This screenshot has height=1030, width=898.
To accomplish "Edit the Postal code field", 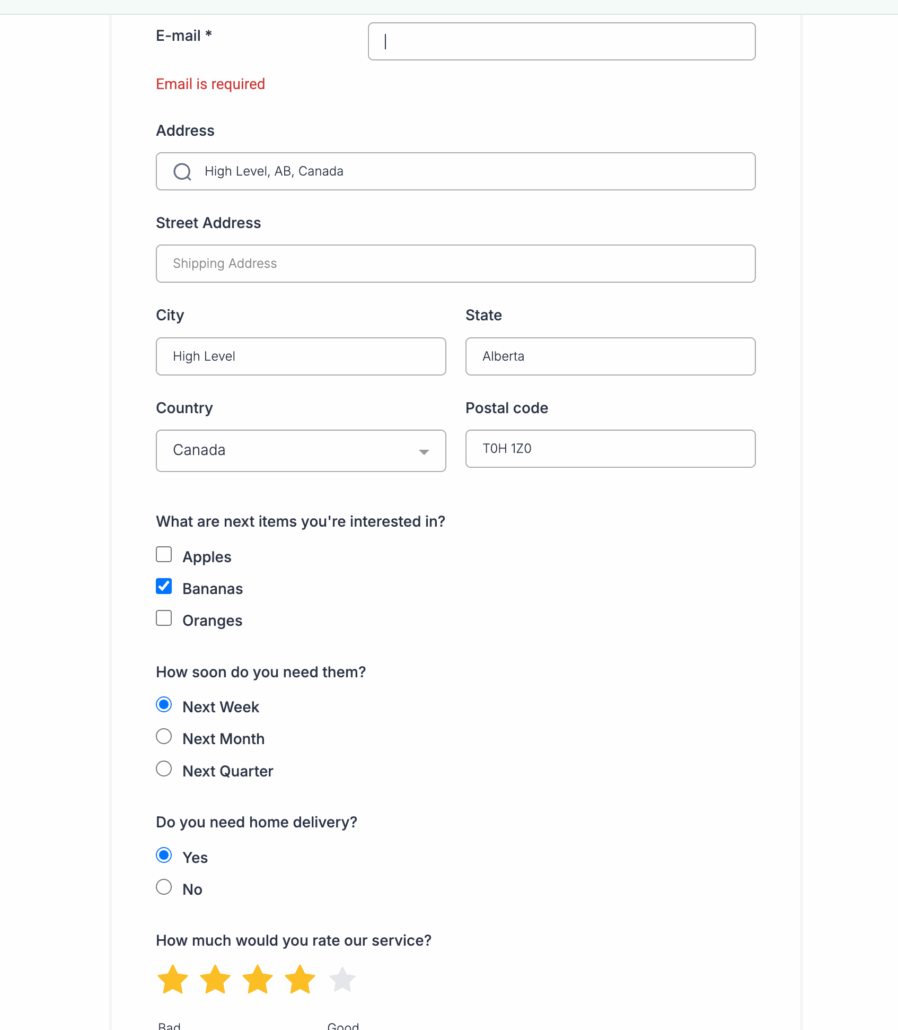I will tap(610, 449).
